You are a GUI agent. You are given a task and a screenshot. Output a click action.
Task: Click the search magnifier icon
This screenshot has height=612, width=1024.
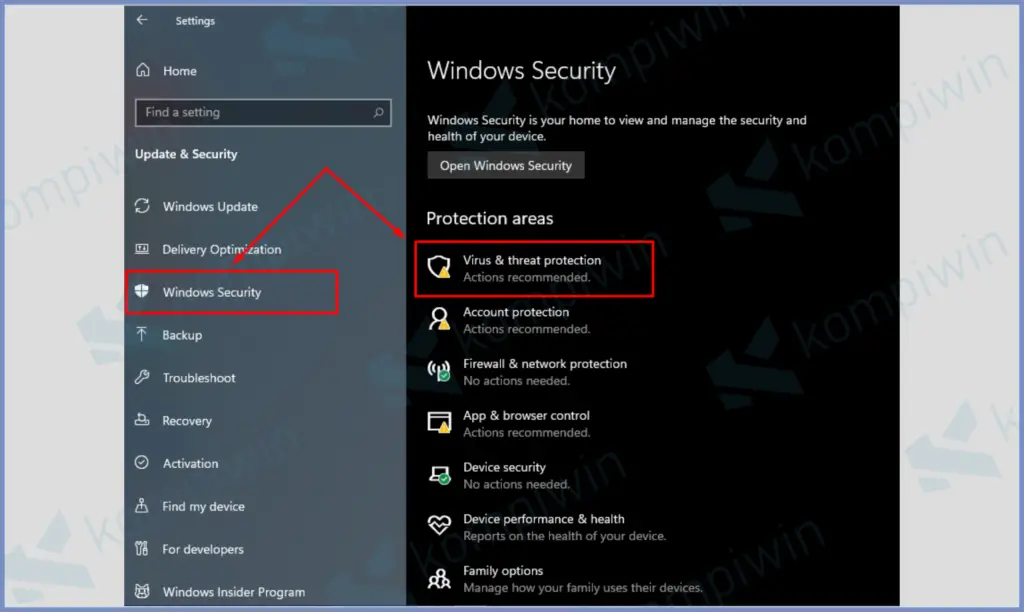coord(378,113)
